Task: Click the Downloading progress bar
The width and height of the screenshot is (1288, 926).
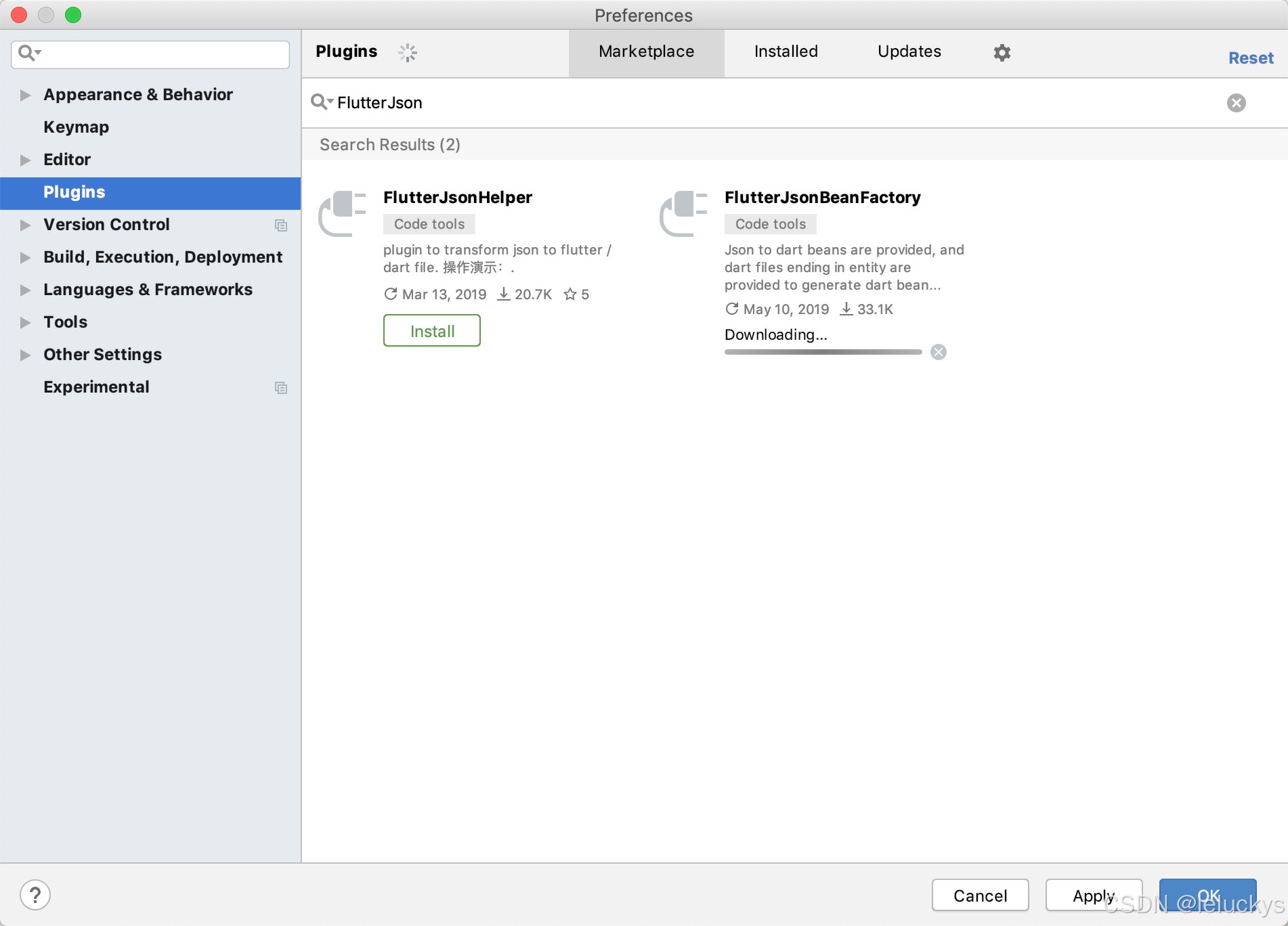Action: (823, 352)
